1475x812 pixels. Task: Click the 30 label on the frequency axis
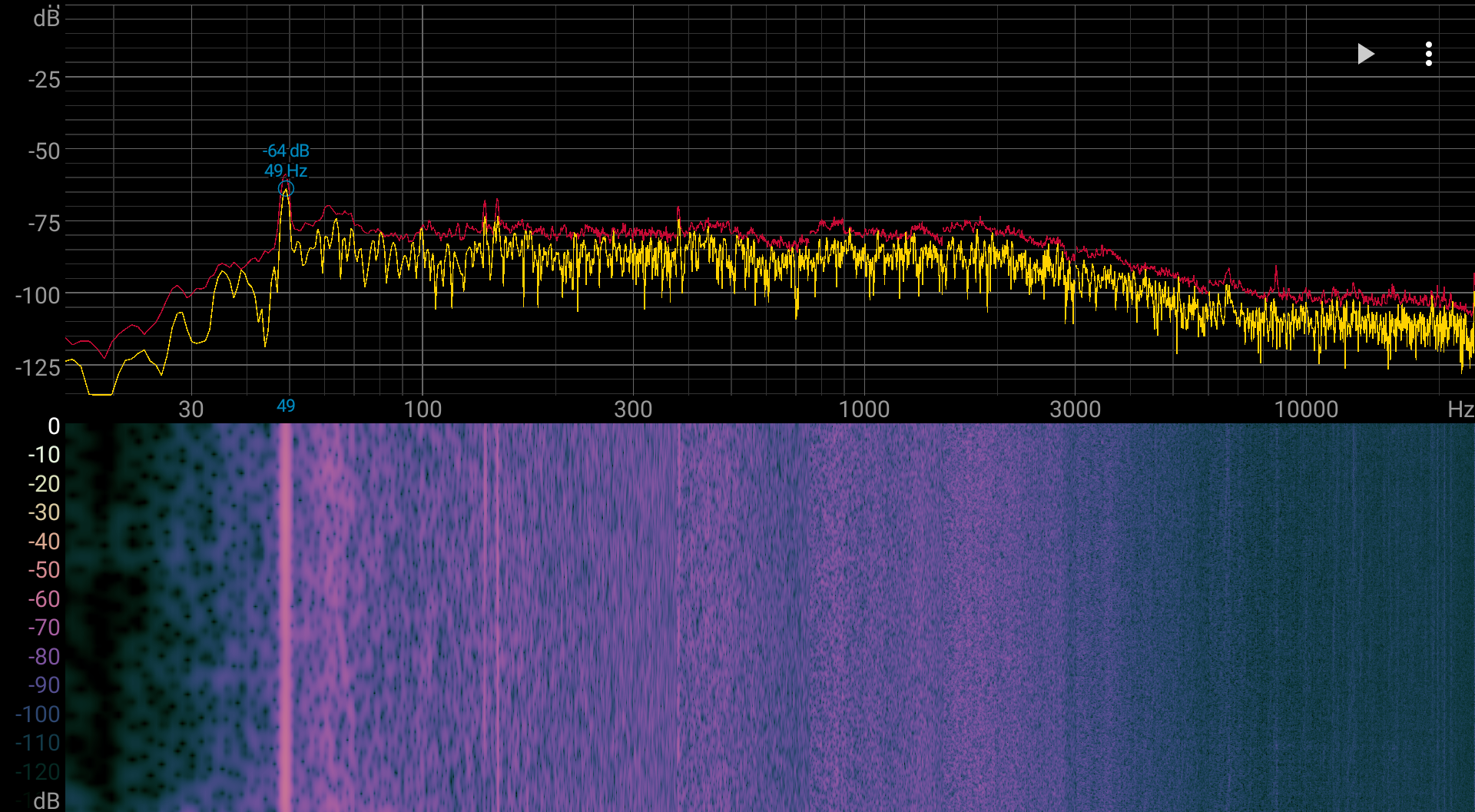click(191, 409)
